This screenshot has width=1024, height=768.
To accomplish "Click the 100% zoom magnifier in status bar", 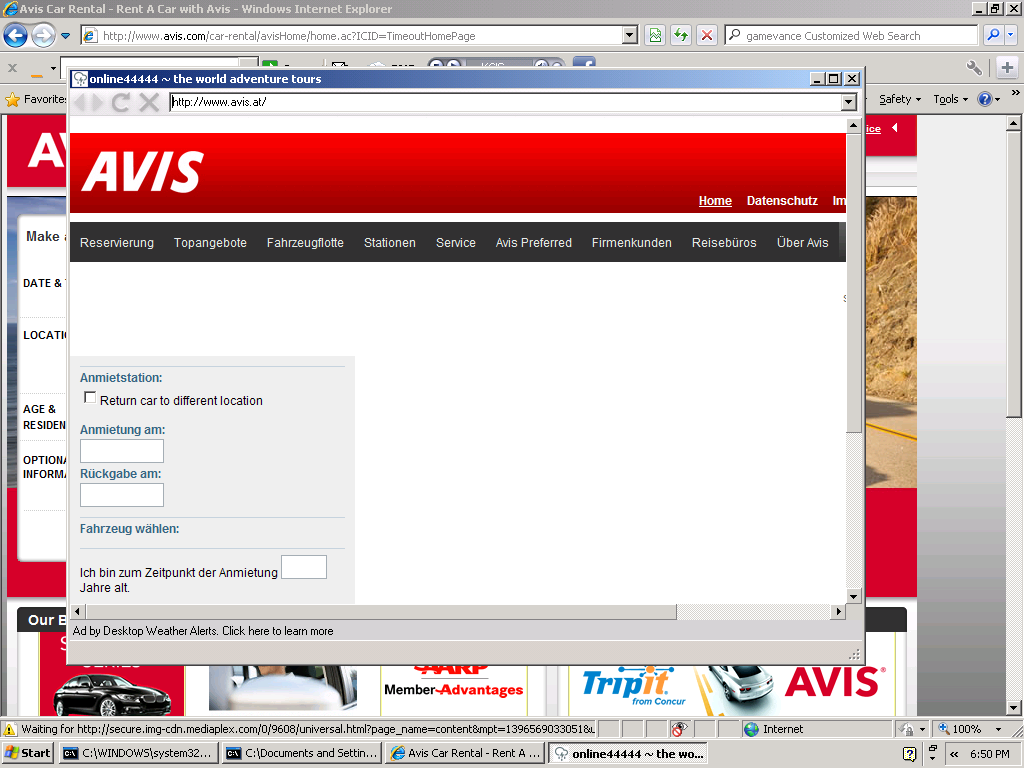I will point(944,729).
